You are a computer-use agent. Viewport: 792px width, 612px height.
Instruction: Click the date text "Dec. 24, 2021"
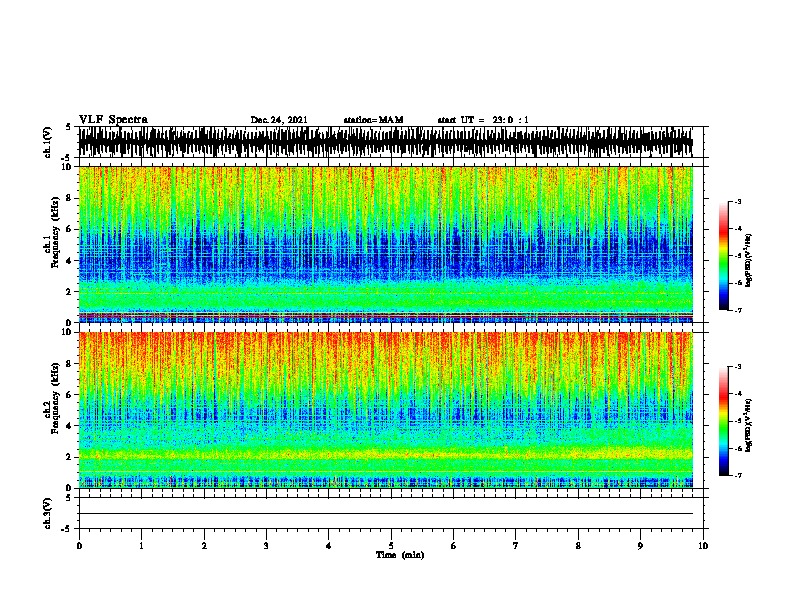pos(279,120)
